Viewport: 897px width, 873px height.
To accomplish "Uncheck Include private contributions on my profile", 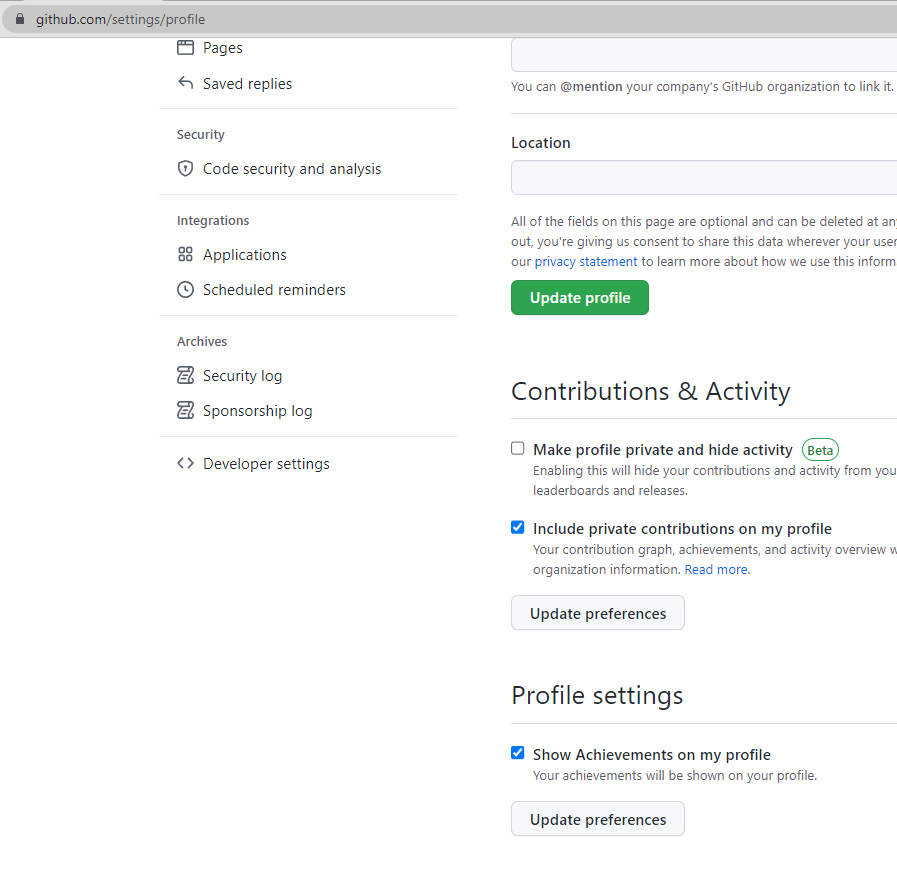I will click(x=517, y=527).
